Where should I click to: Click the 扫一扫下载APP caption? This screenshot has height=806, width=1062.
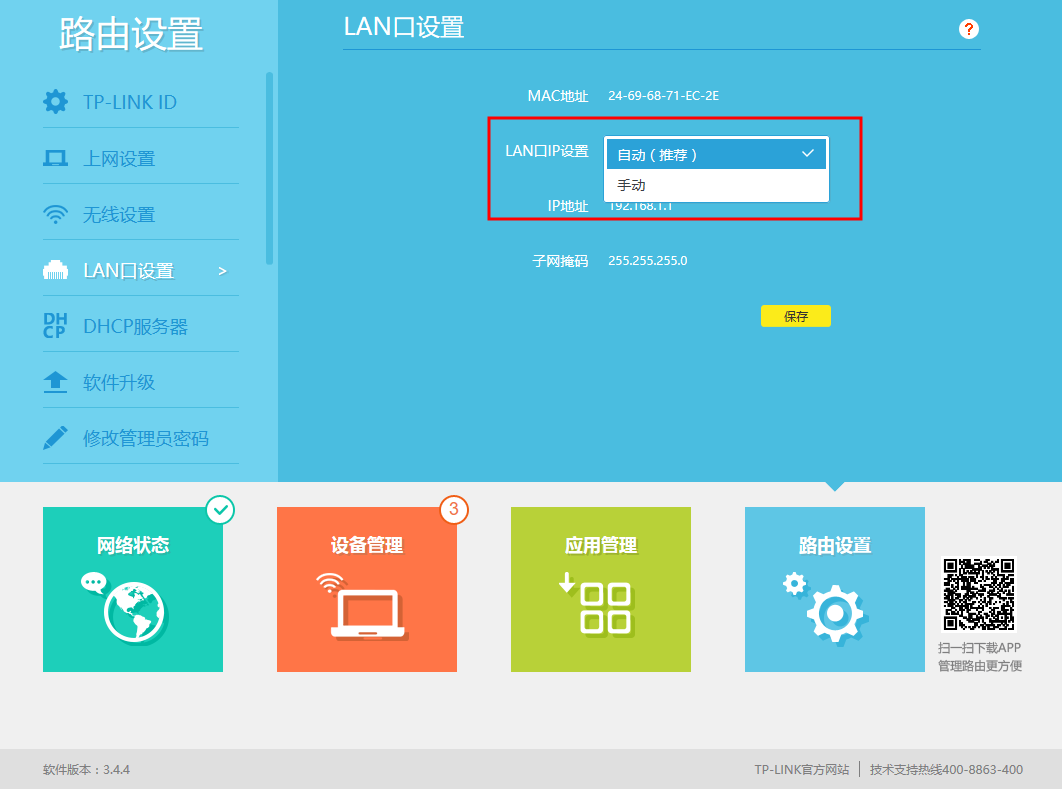tap(979, 648)
